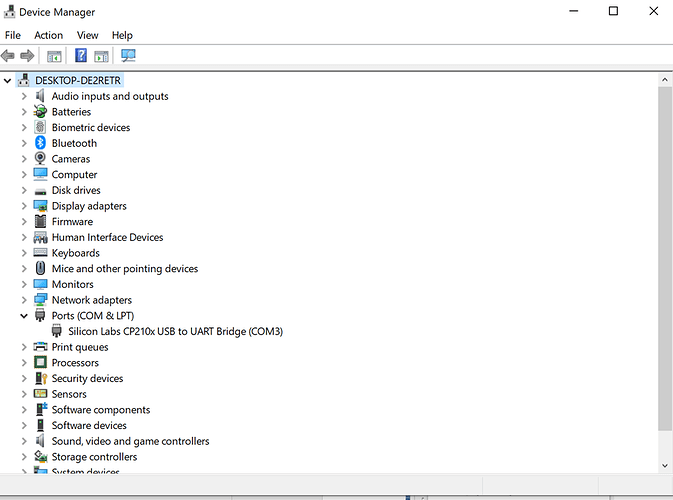Click the vertical scrollbar down arrow
The width and height of the screenshot is (673, 500).
point(665,464)
